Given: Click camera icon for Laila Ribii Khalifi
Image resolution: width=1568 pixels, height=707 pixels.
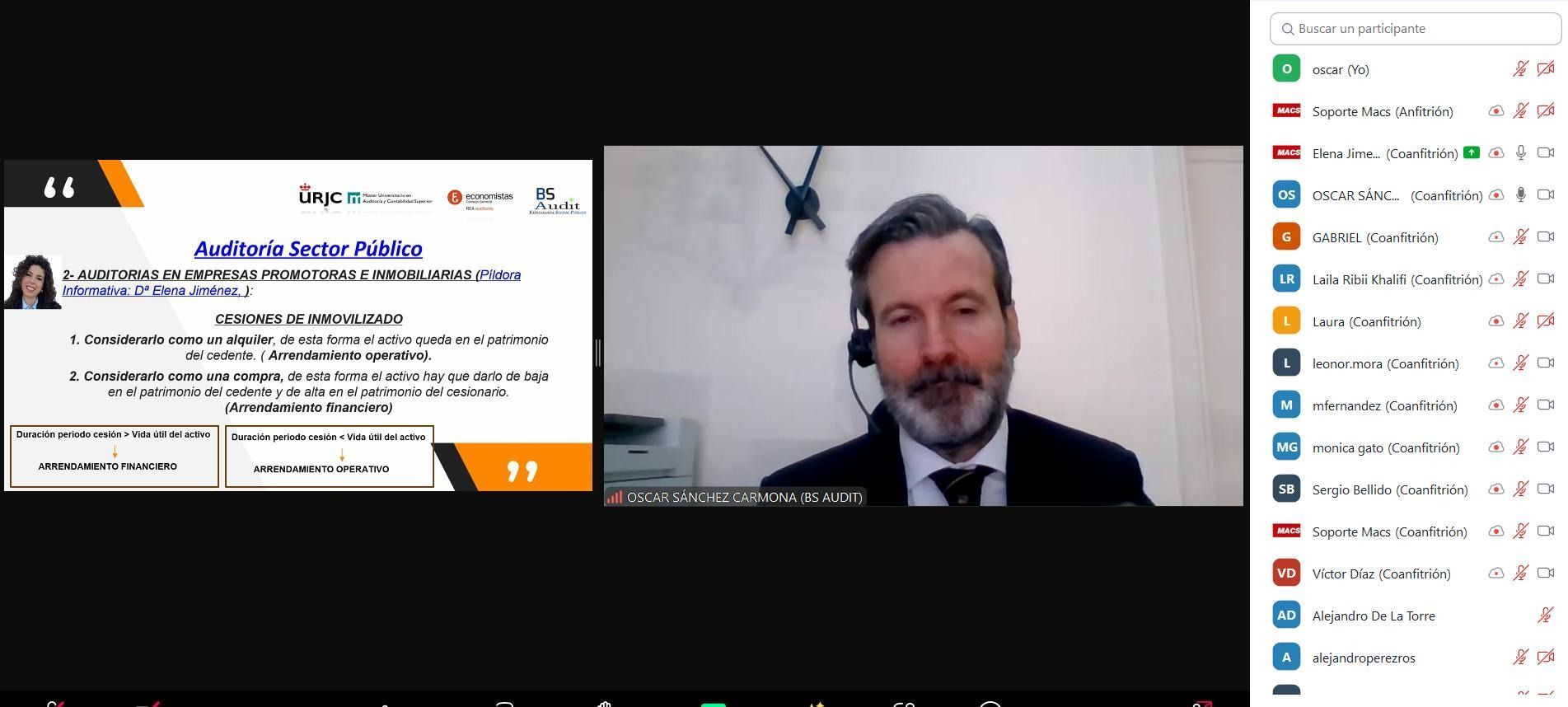Looking at the screenshot, I should [x=1546, y=279].
